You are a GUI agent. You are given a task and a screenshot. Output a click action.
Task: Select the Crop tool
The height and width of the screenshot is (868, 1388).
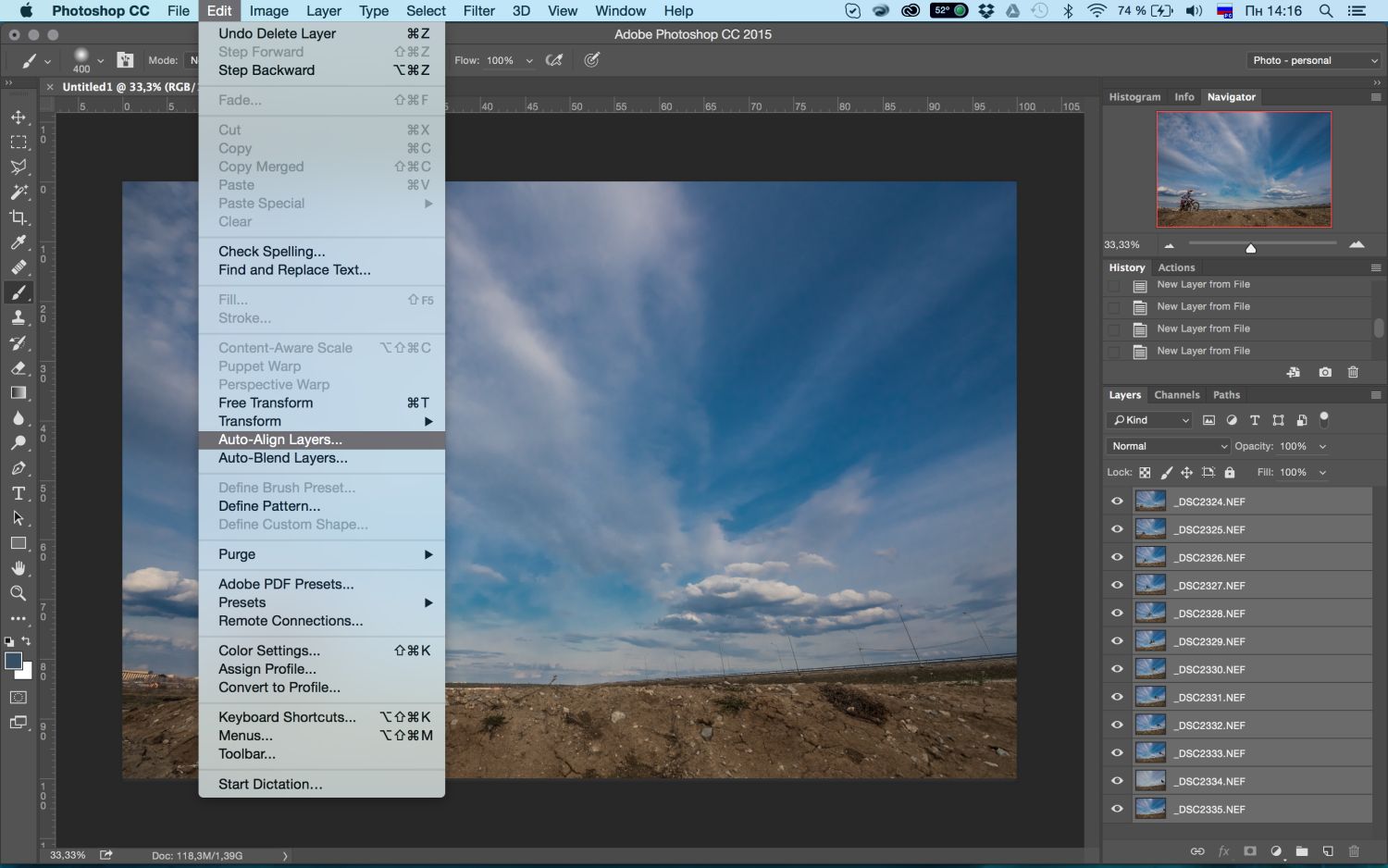coord(18,217)
